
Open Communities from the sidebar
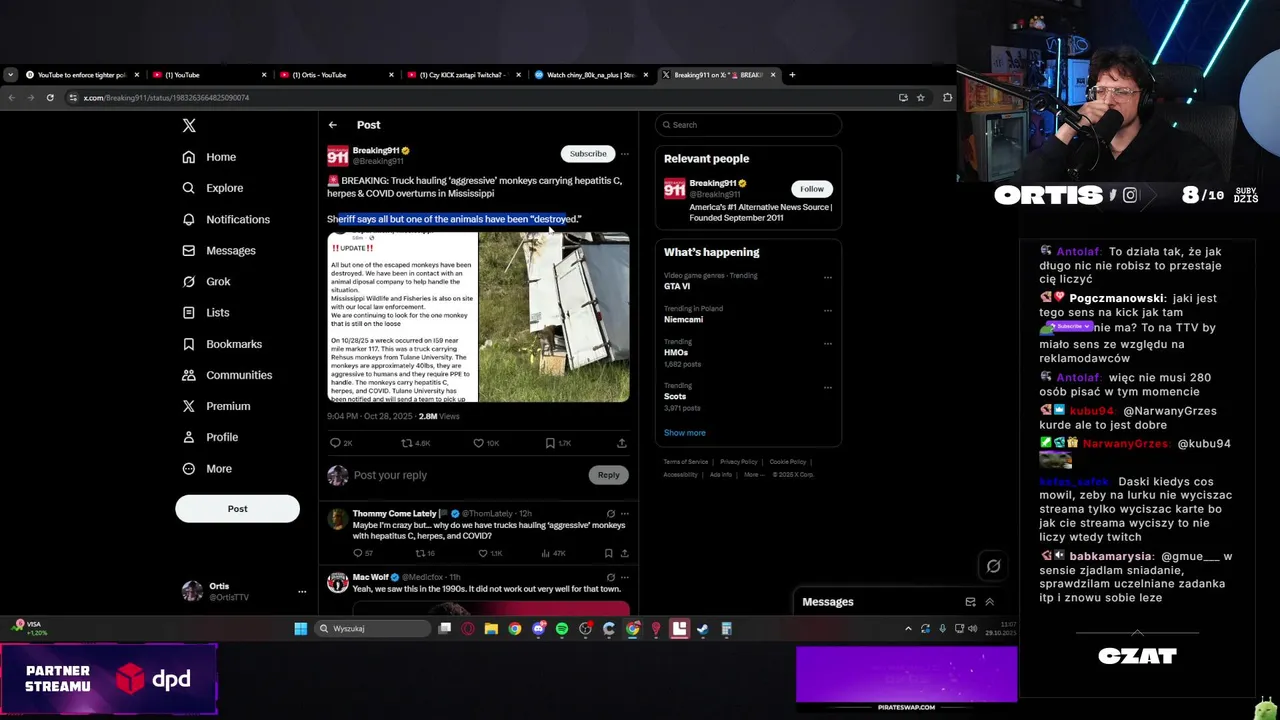(227, 375)
